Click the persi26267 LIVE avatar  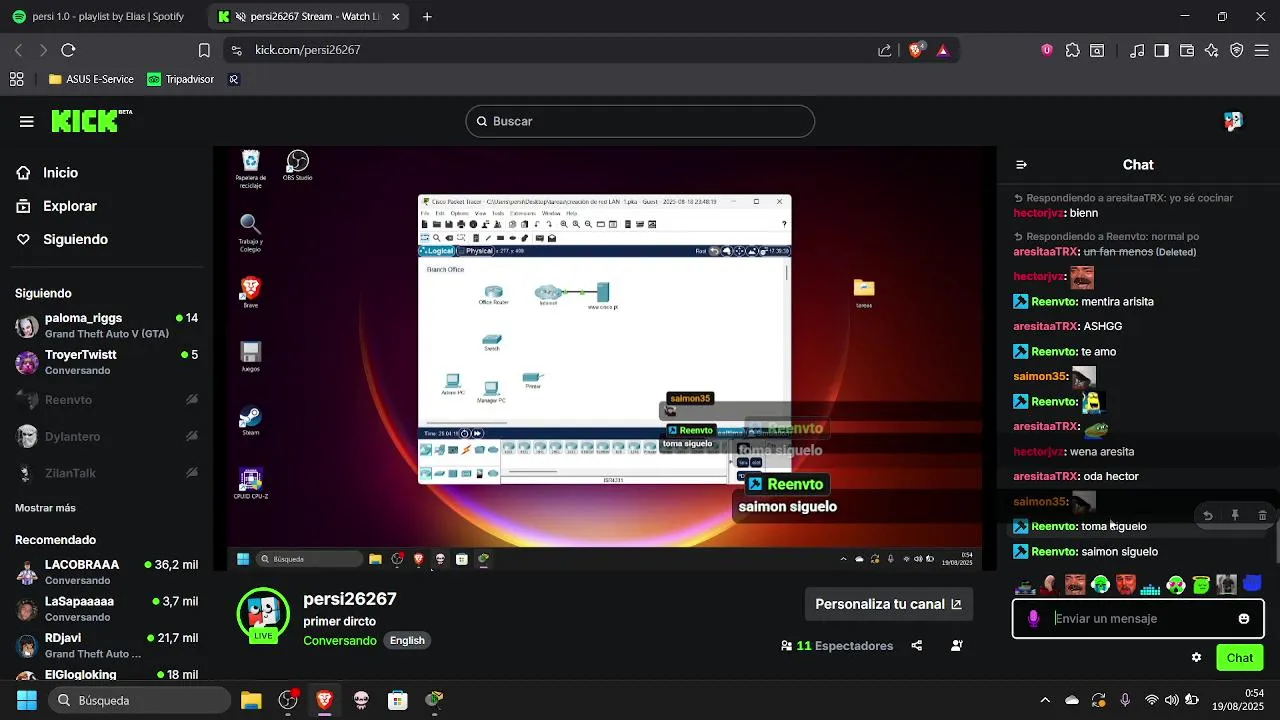263,615
